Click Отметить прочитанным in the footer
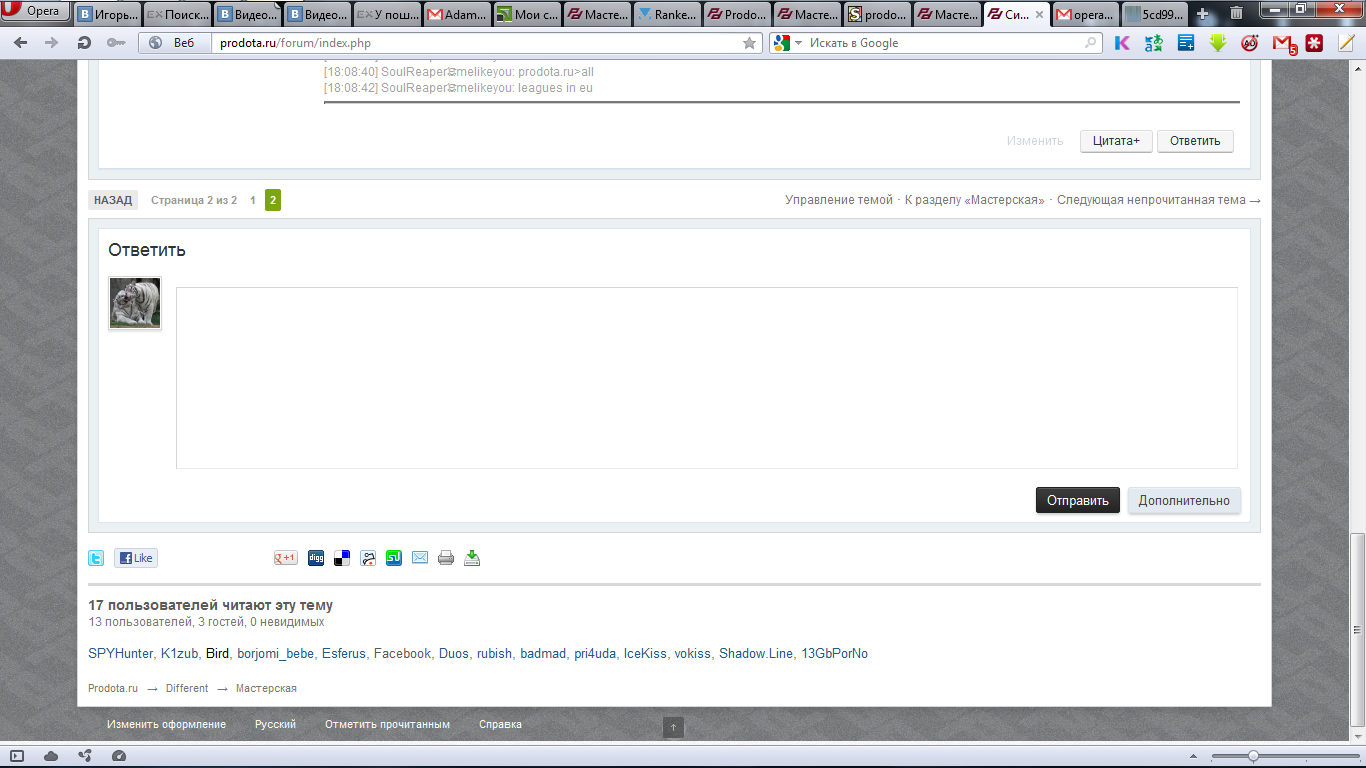1366x768 pixels. click(x=387, y=724)
